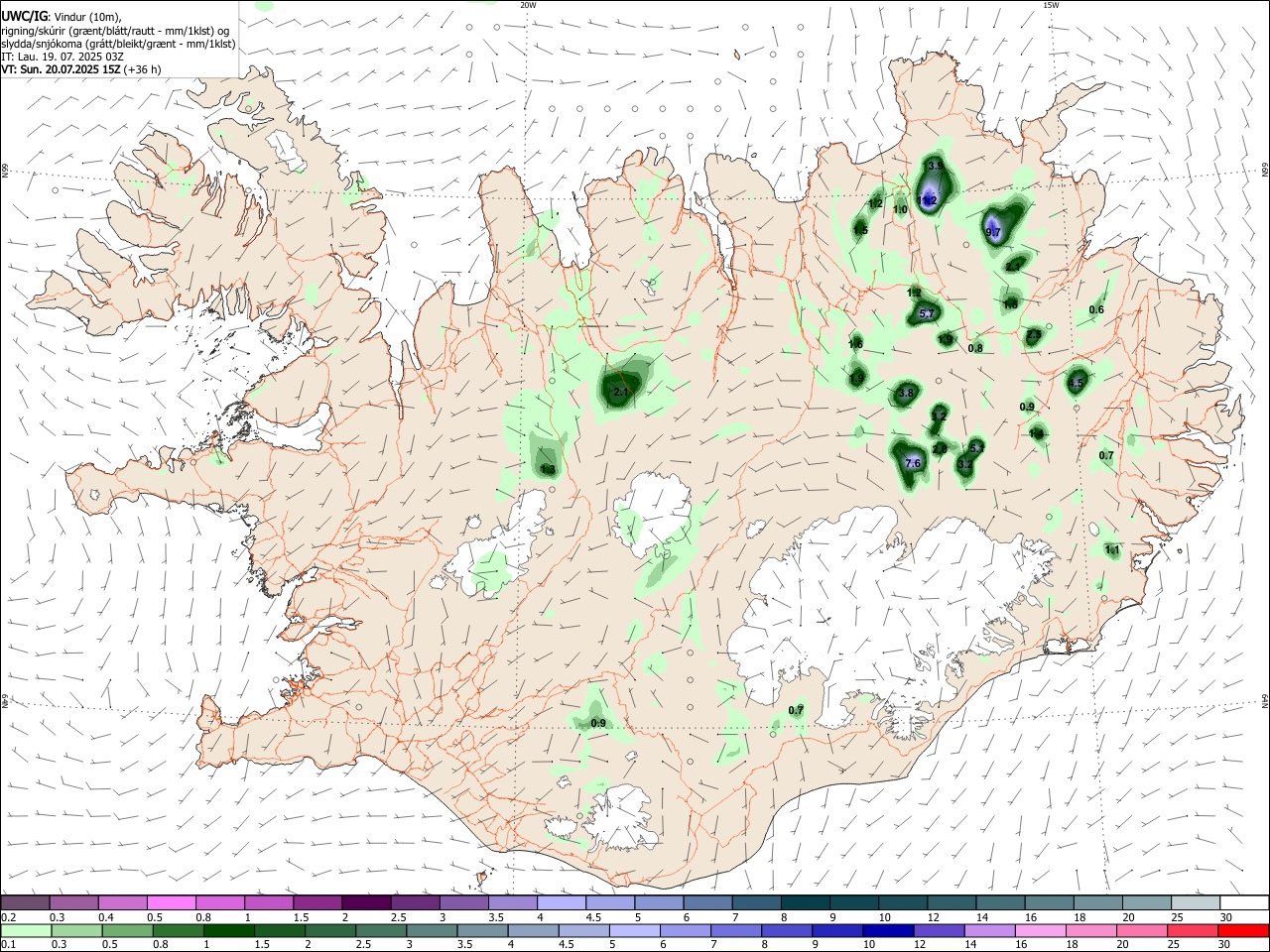Click the bright red swatch ending the lower rain legend
Viewport: 1270px width, 952px height.
click(1243, 930)
